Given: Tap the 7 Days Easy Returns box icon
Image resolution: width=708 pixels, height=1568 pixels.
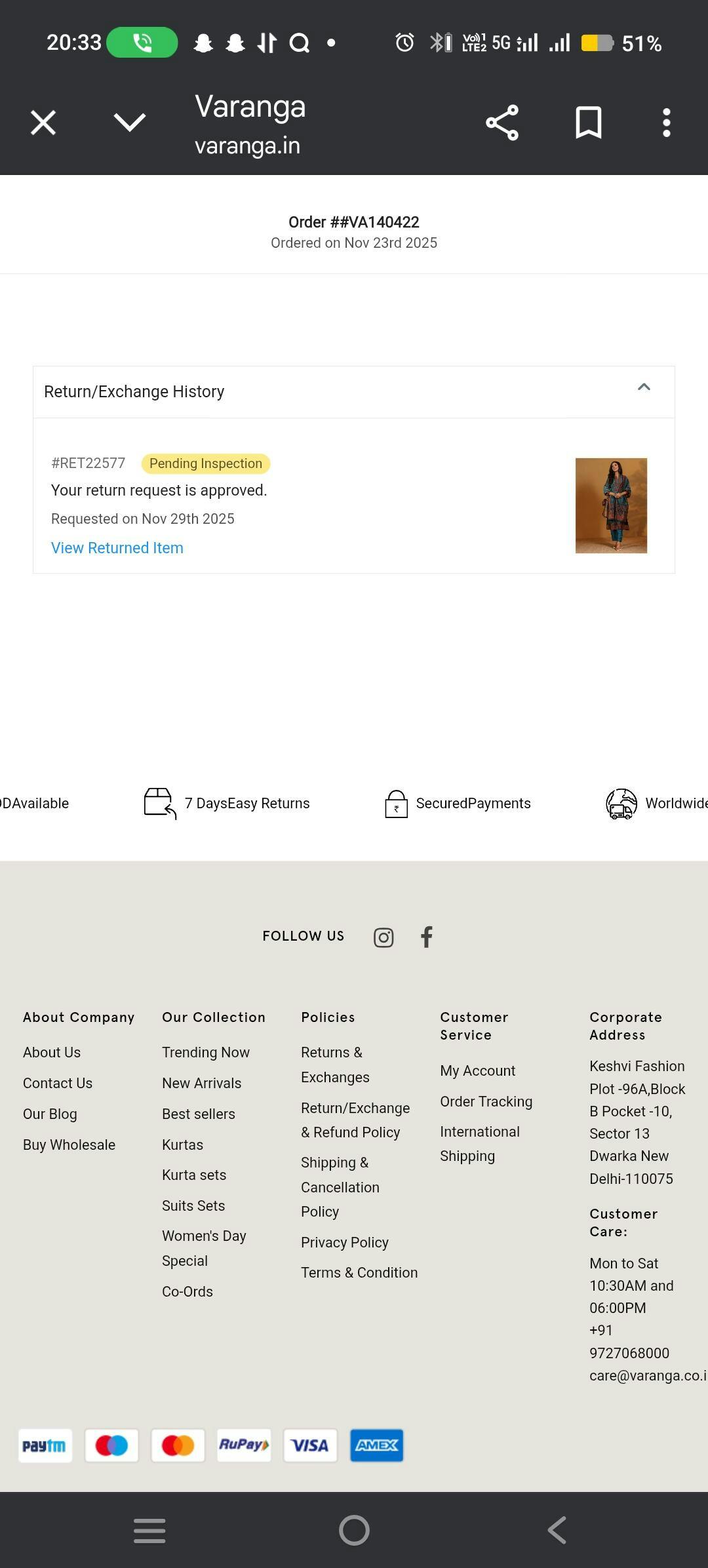Looking at the screenshot, I should click(x=160, y=803).
